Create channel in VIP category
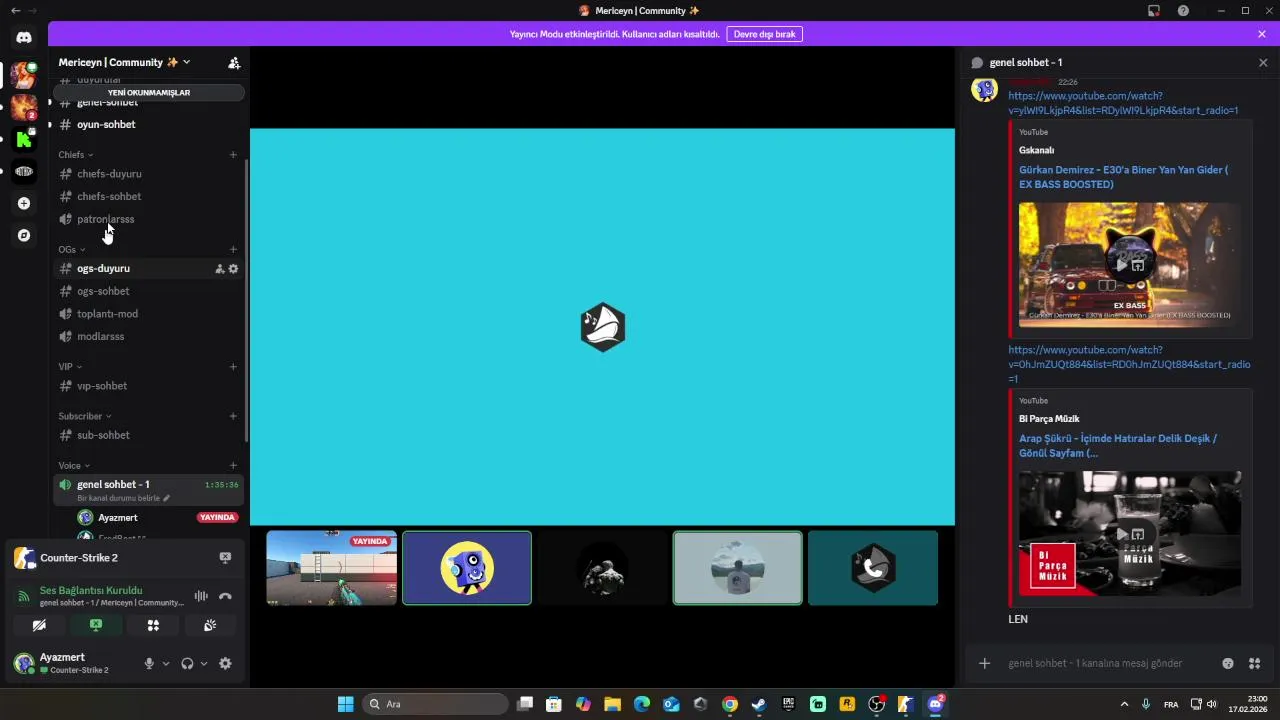The image size is (1280, 720). pyautogui.click(x=233, y=367)
